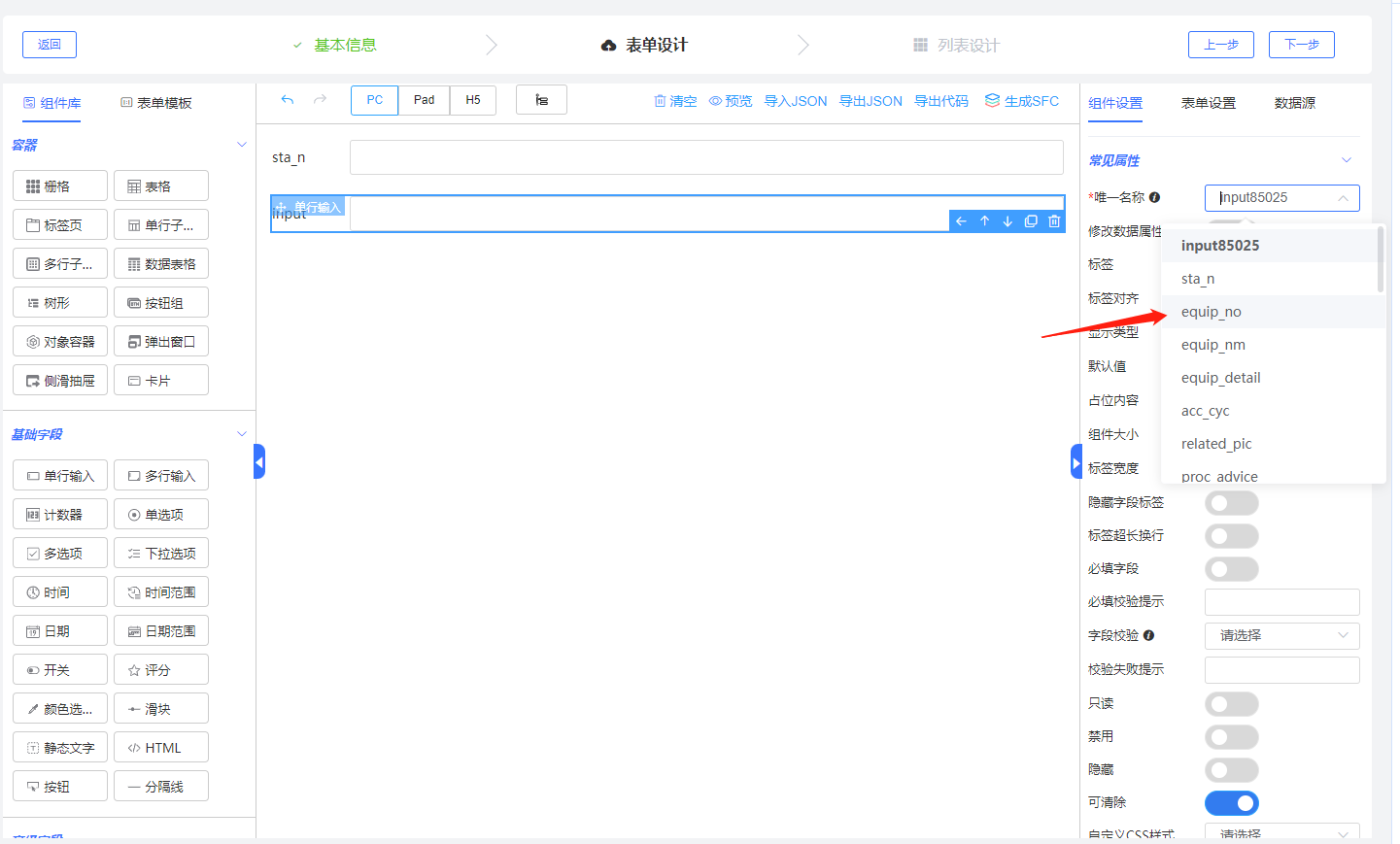Click the sta_n input field
The image size is (1400, 844).
pos(706,157)
